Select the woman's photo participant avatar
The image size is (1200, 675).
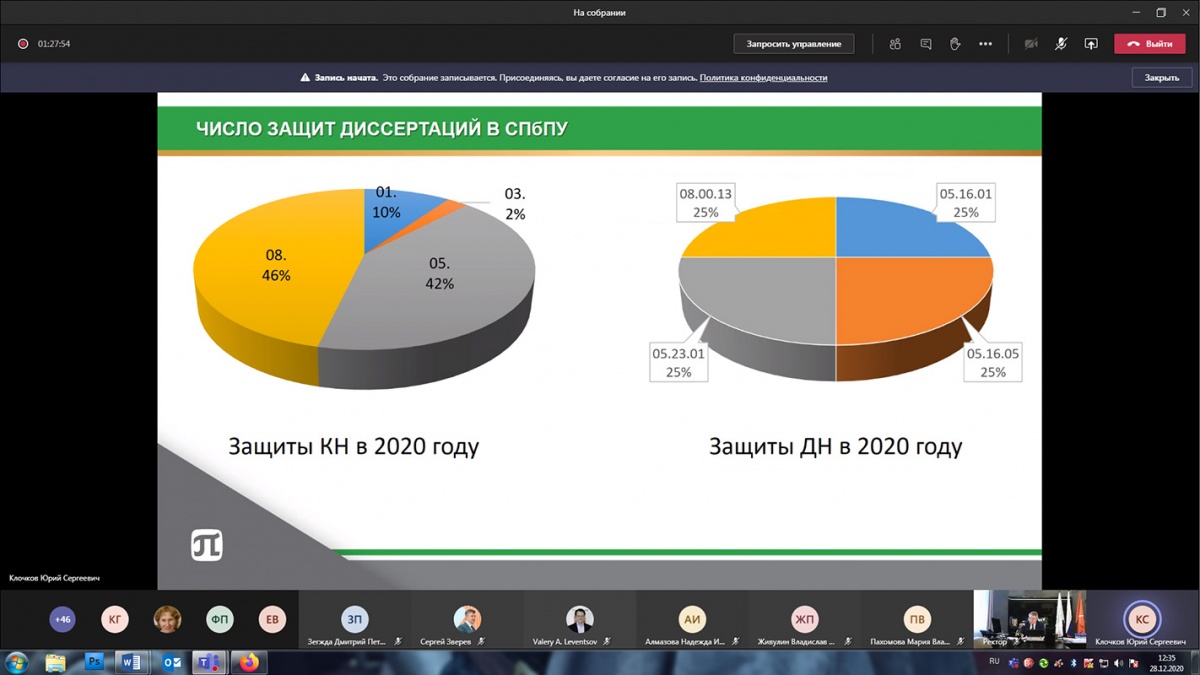pos(167,619)
